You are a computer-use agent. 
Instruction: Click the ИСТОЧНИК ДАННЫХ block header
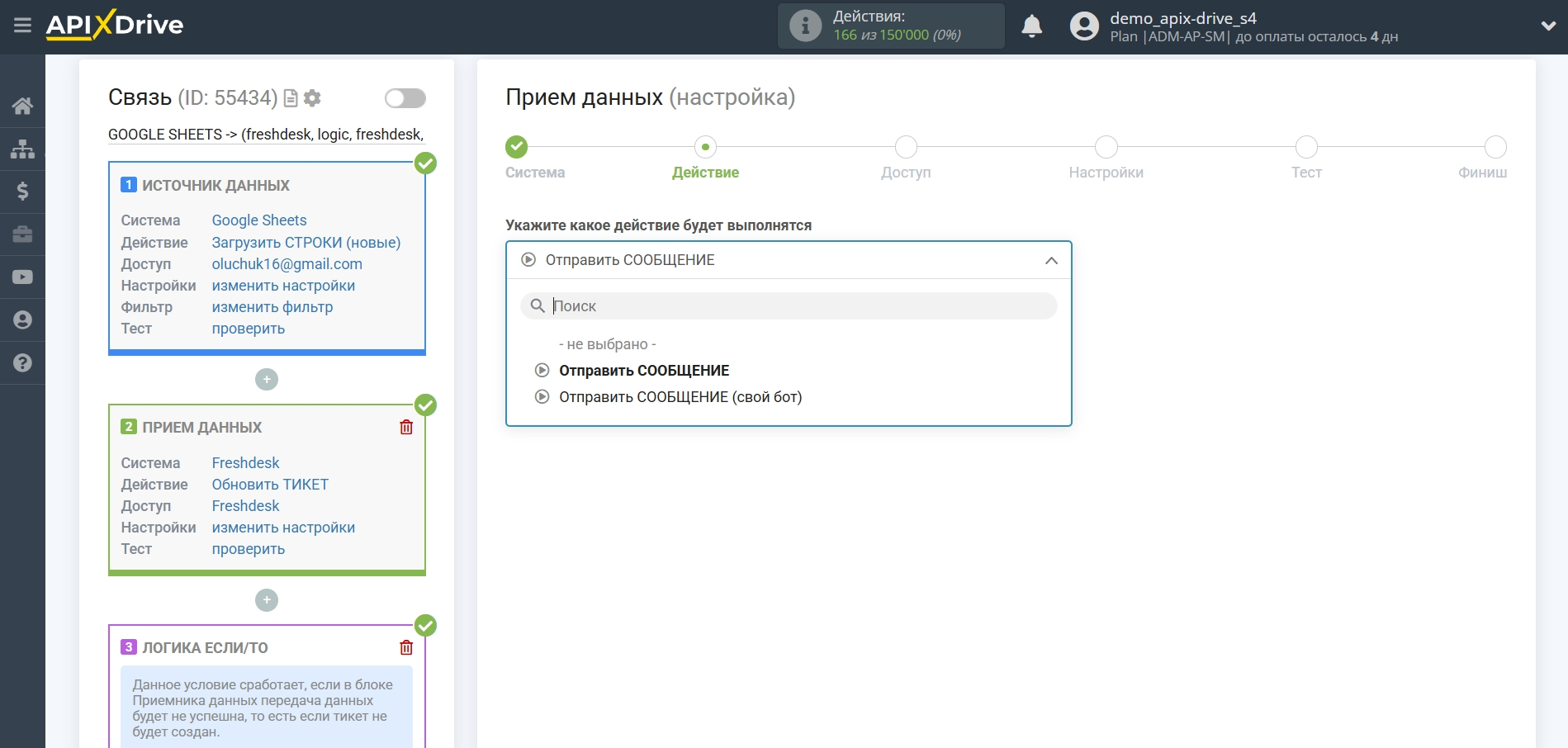coord(216,186)
